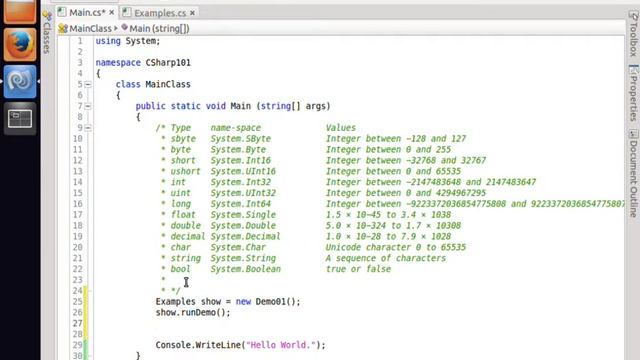Click the 'show.runDemo();' line
640x360 pixels.
(x=193, y=312)
